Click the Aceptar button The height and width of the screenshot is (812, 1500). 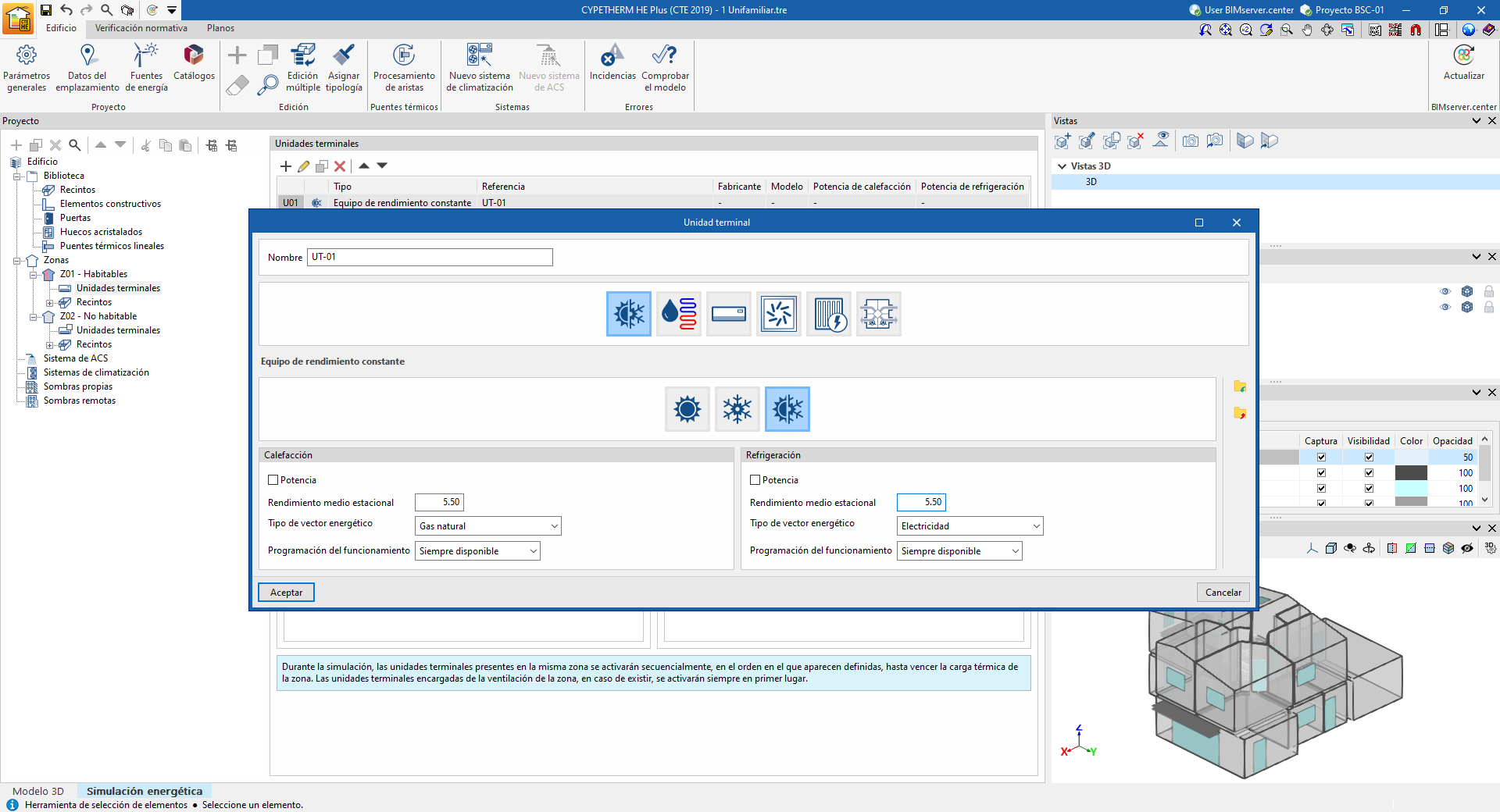286,593
